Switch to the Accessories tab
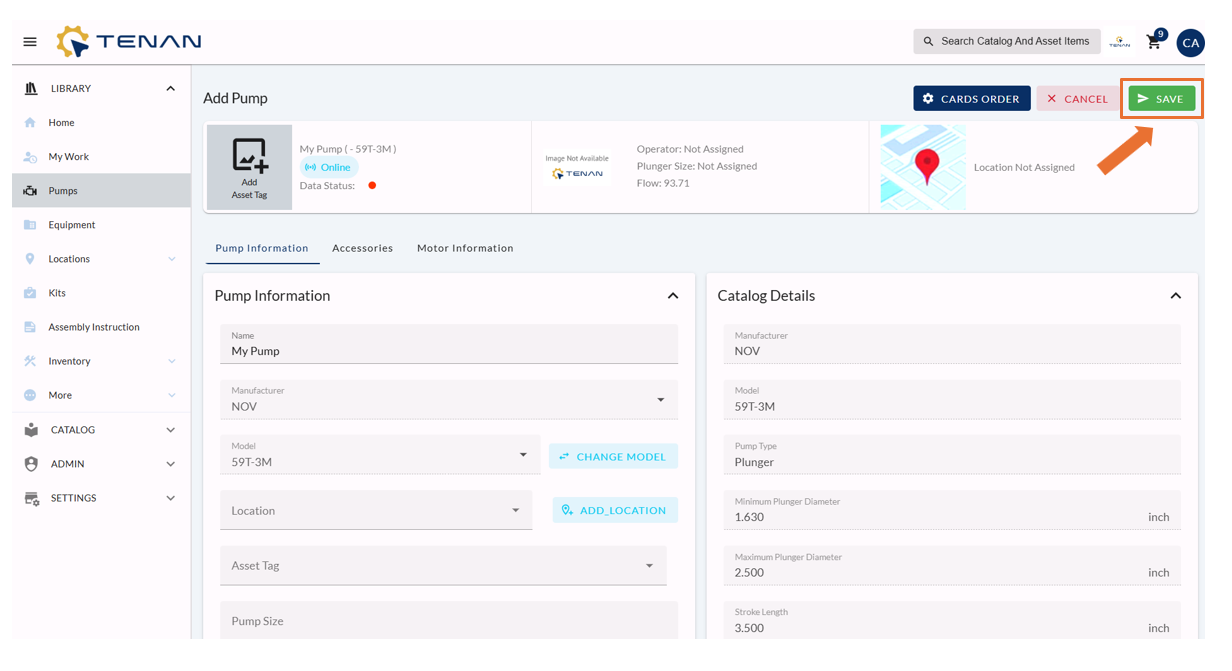This screenshot has width=1232, height=671. (362, 248)
